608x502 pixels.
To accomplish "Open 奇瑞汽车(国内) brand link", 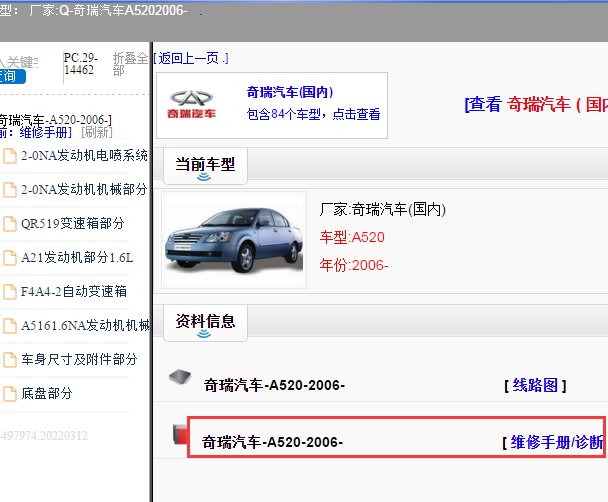I will [290, 92].
